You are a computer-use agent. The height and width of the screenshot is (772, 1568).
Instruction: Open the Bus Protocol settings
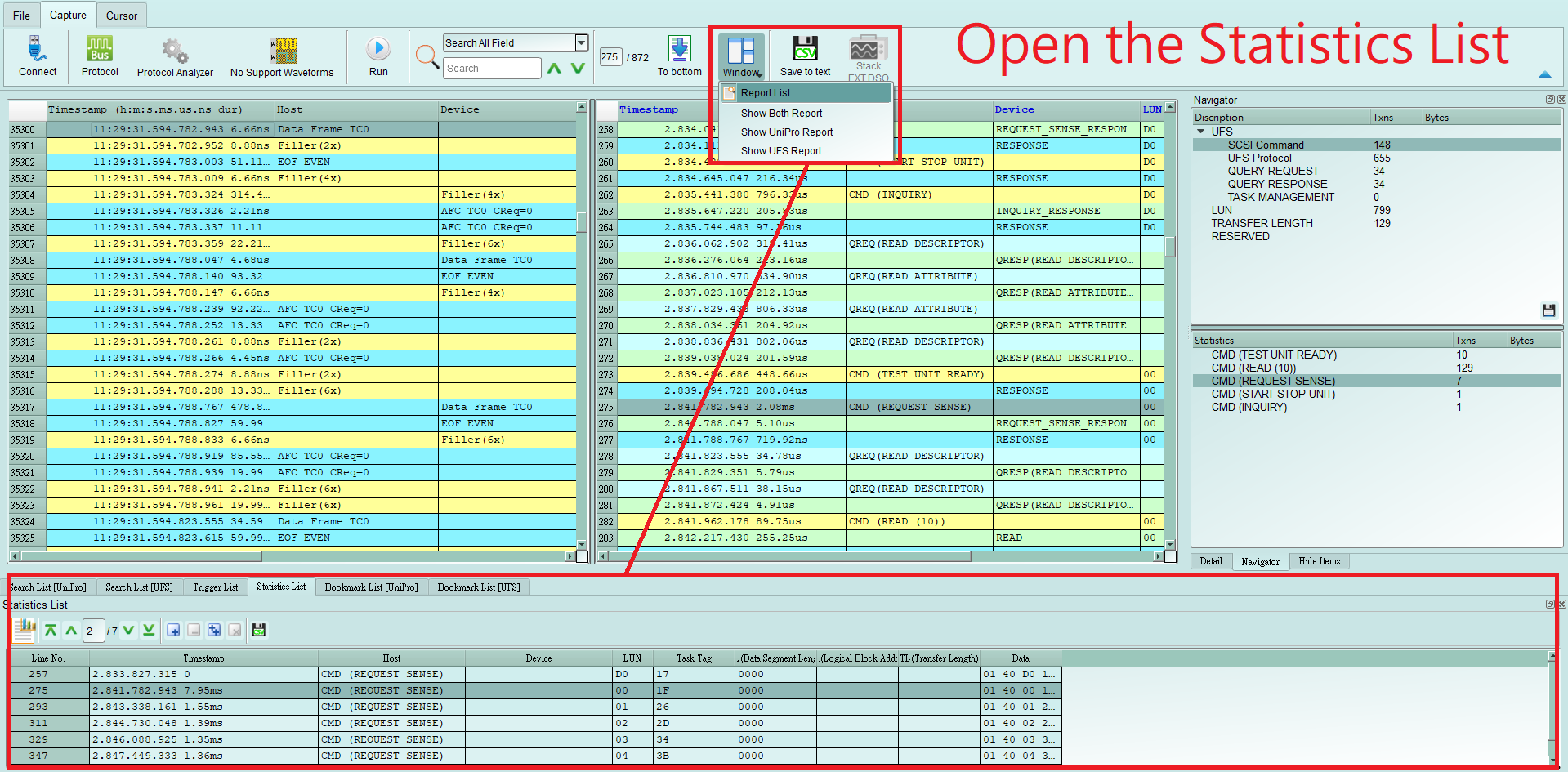100,49
